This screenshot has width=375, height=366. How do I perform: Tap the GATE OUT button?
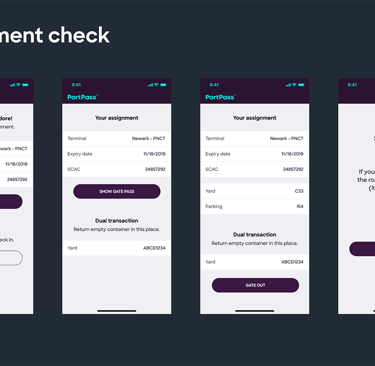(255, 285)
